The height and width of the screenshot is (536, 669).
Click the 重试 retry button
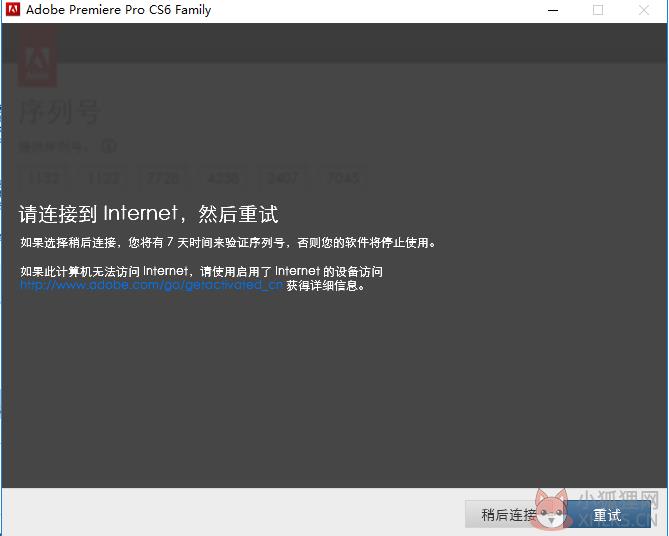608,515
